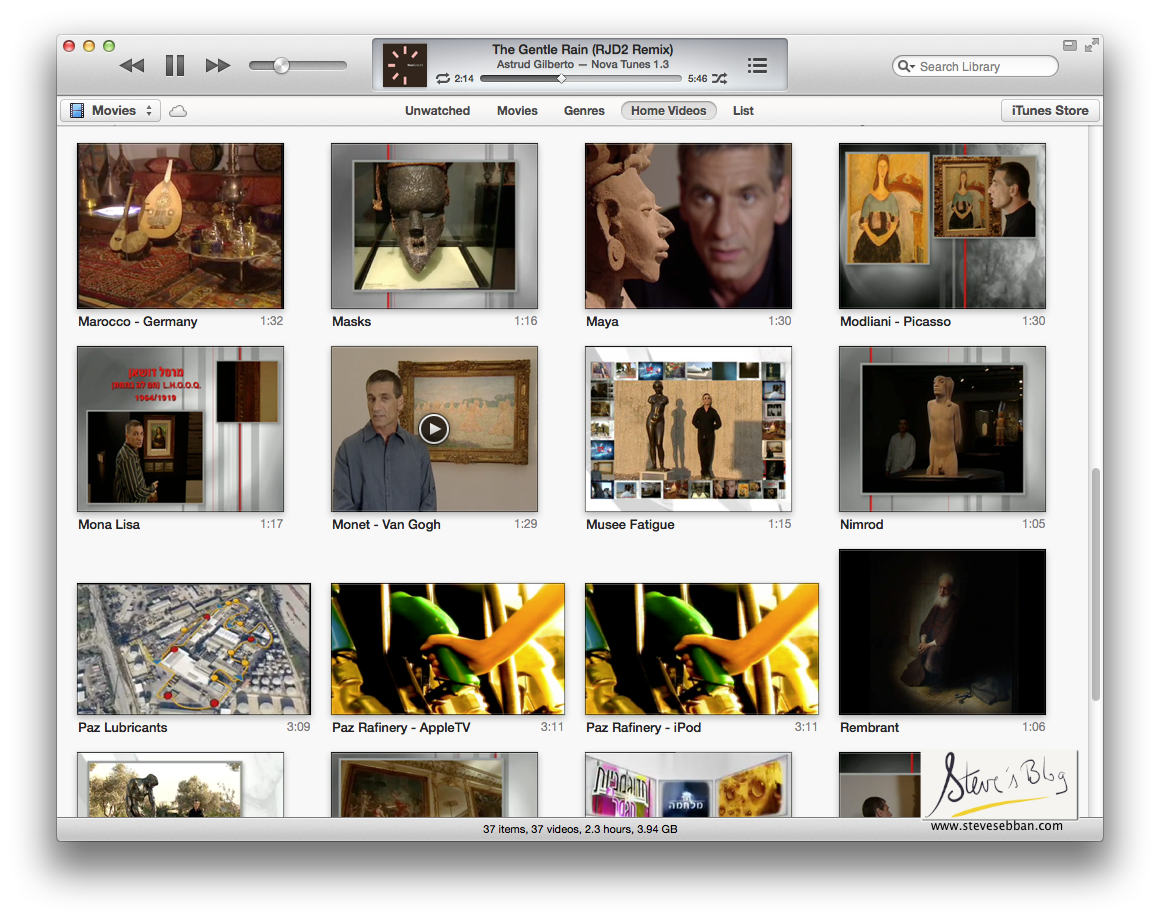This screenshot has width=1160, height=920.
Task: Play the Monet - Van Gogh video overlay button
Action: pos(434,429)
